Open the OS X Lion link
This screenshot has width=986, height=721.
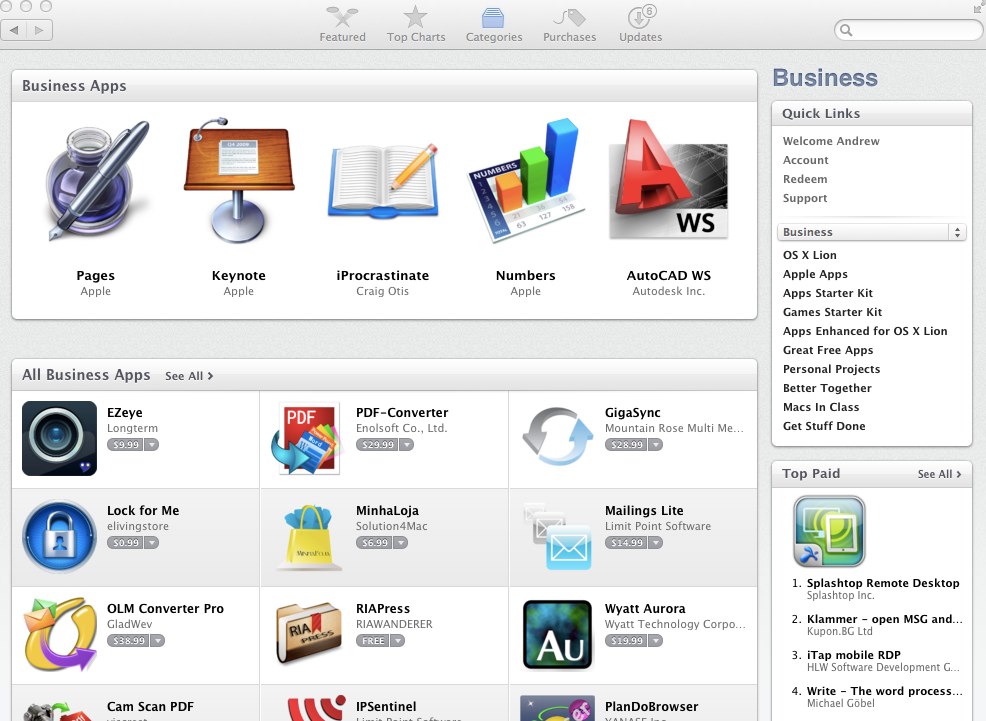coord(810,255)
